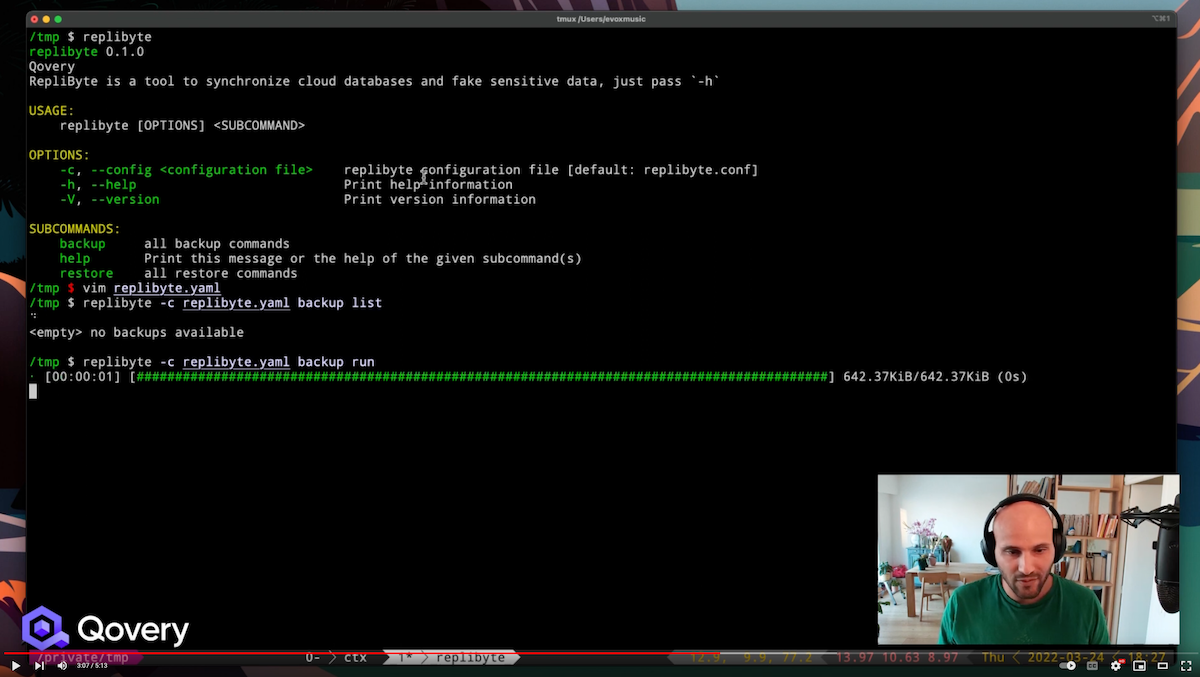Click the [00:00:01] elapsed time
This screenshot has width=1200, height=677.
point(82,377)
